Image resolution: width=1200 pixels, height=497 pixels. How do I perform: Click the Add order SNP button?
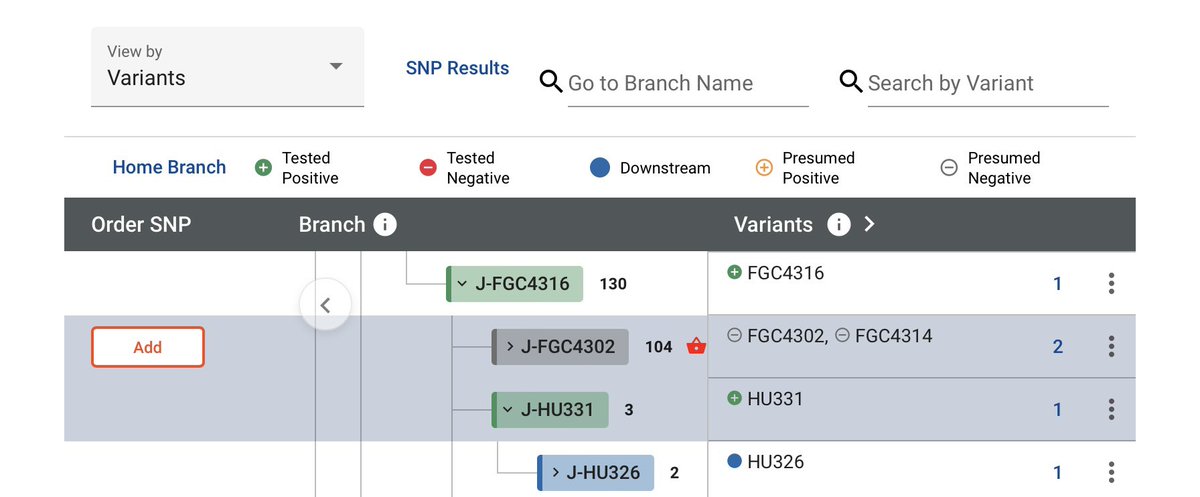tap(148, 347)
